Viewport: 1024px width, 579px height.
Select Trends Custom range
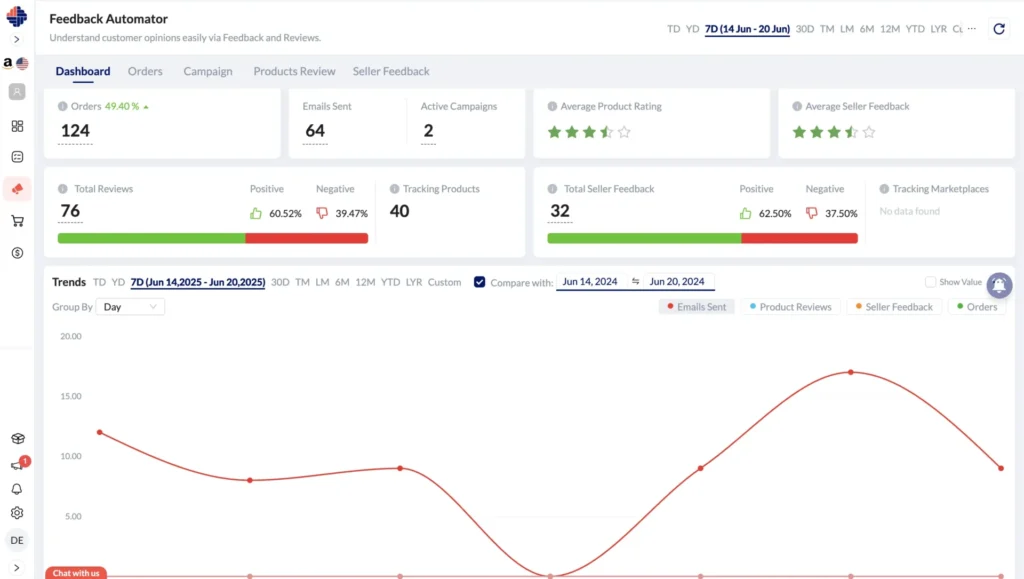[444, 282]
